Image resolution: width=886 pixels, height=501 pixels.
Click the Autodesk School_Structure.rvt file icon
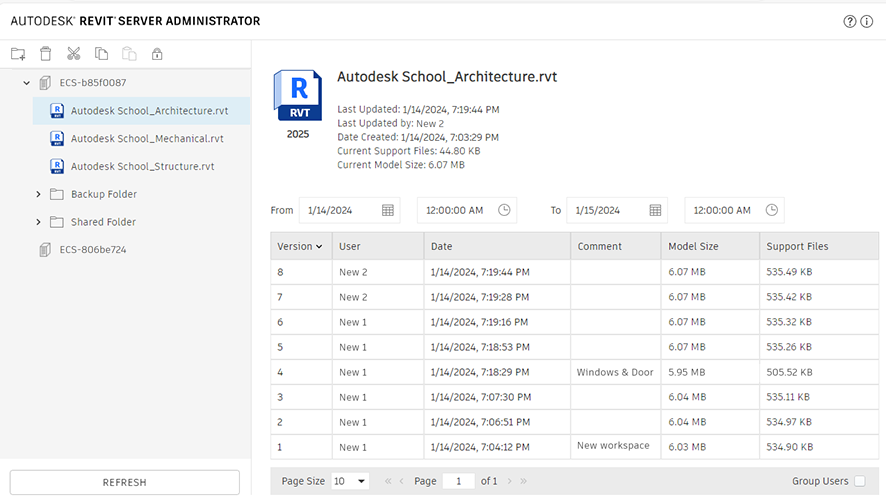point(57,166)
